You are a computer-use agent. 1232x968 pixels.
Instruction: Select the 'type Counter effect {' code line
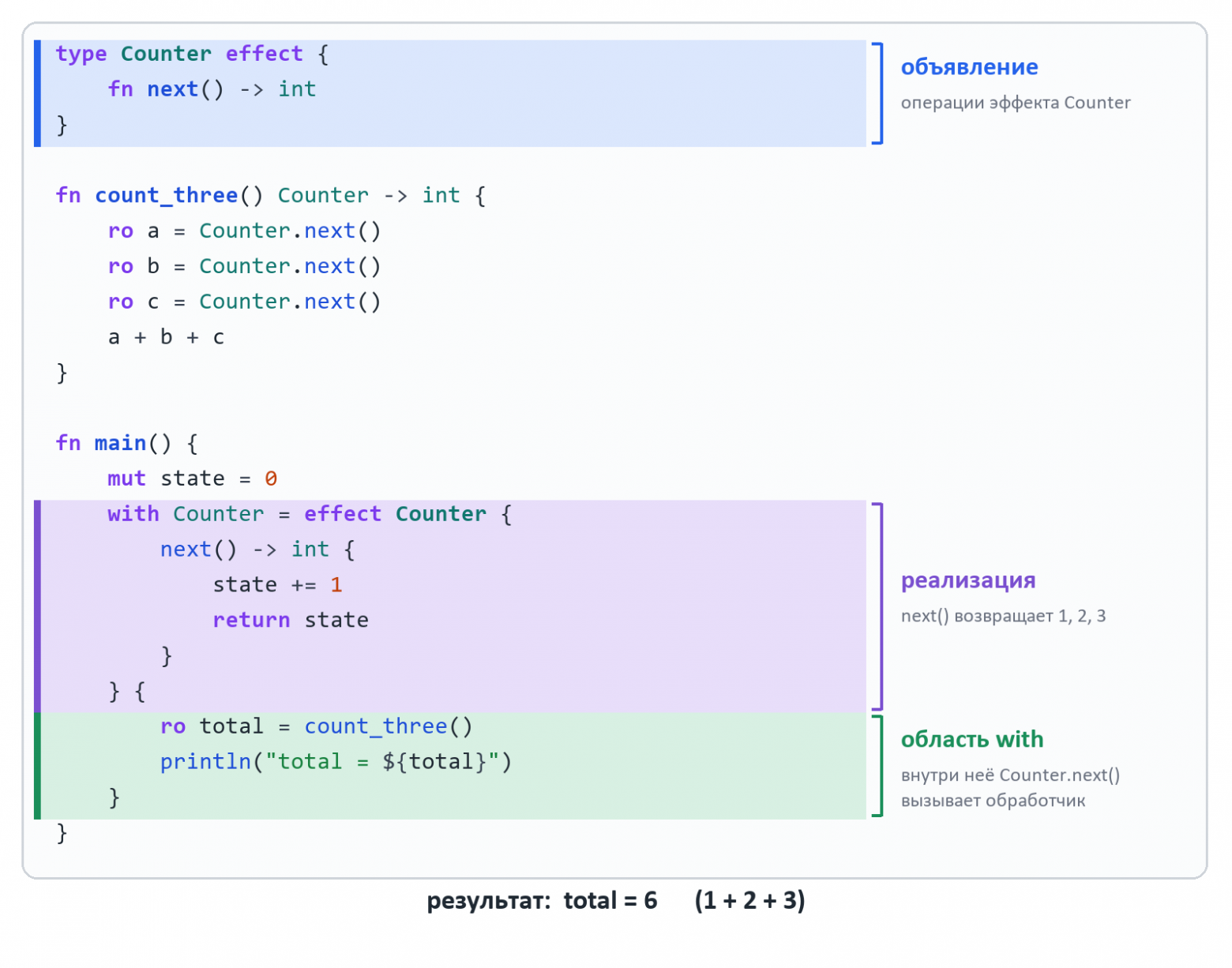[x=192, y=54]
